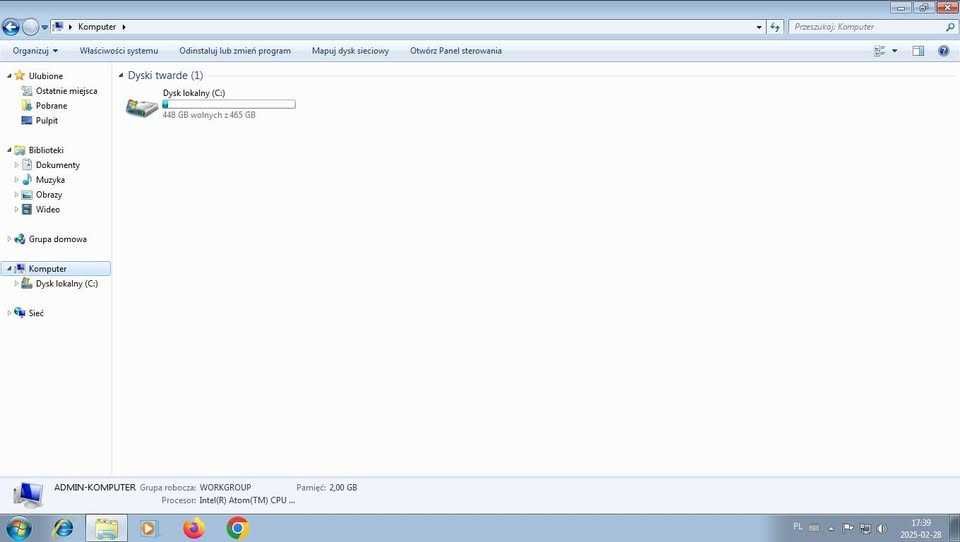Click the Dysk lokalny (C:) label in main pane

(x=194, y=93)
